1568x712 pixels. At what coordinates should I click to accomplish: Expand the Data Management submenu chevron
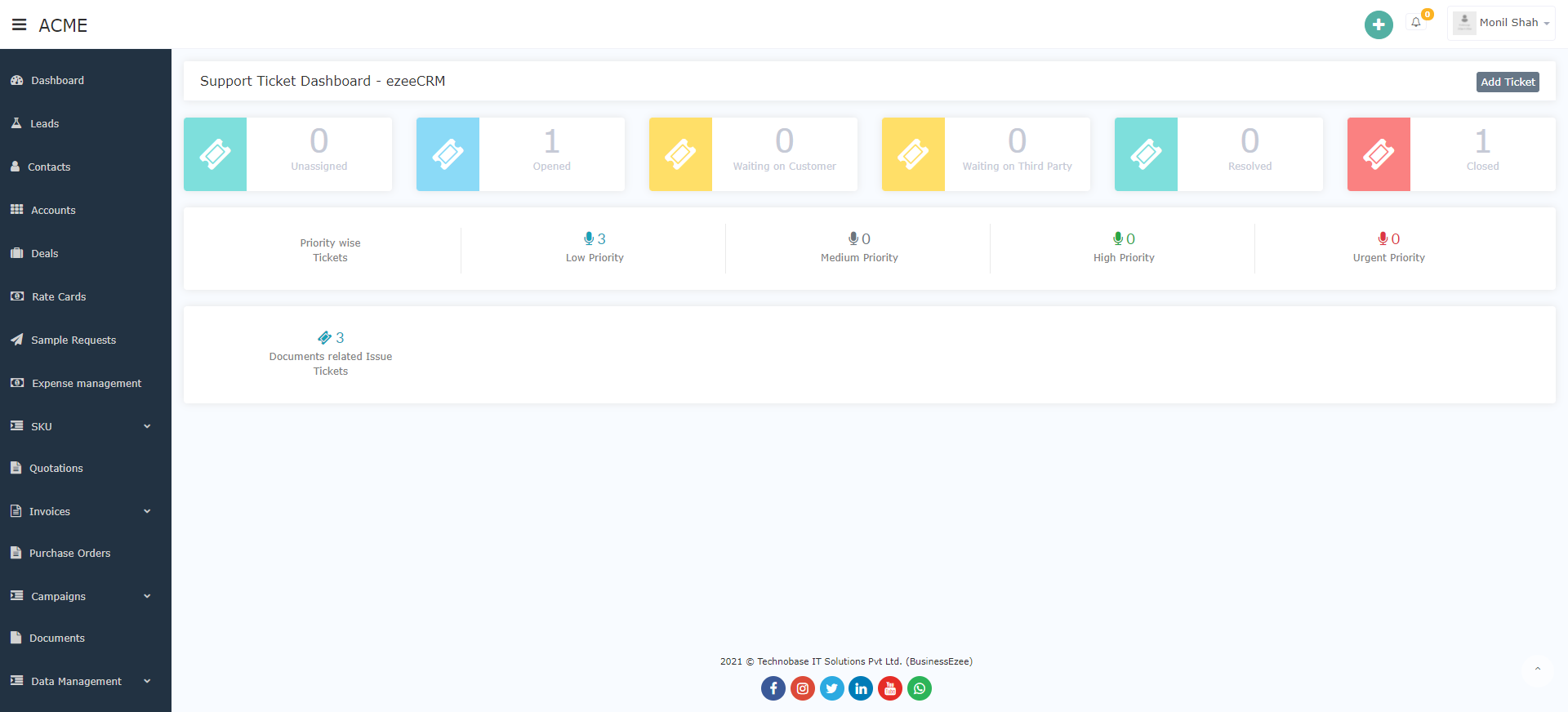(147, 681)
